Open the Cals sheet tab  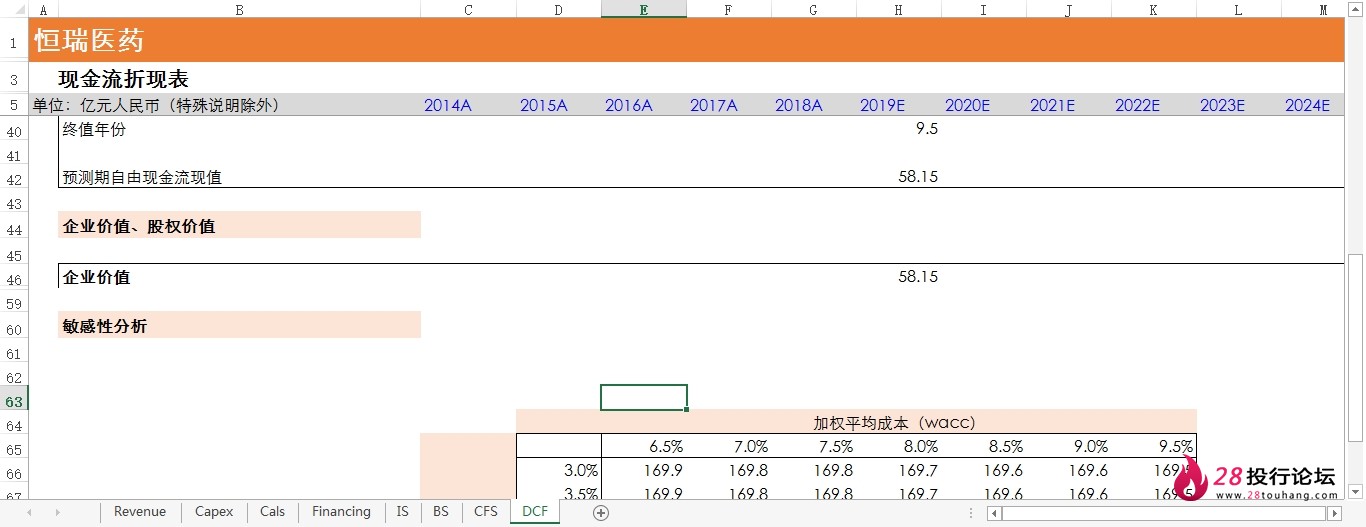pyautogui.click(x=272, y=512)
